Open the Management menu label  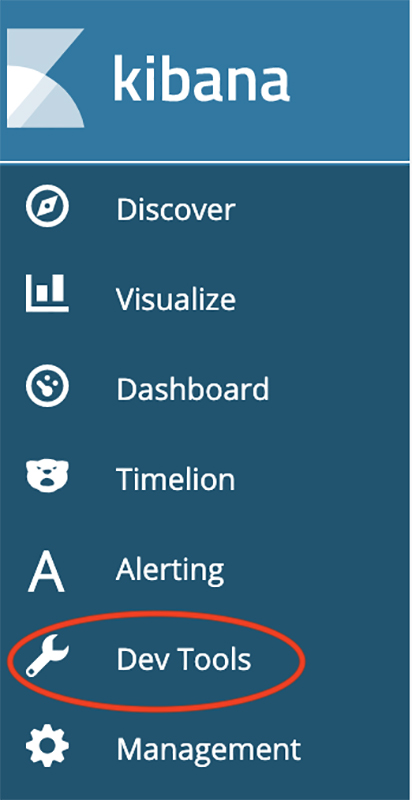pyautogui.click(x=208, y=749)
